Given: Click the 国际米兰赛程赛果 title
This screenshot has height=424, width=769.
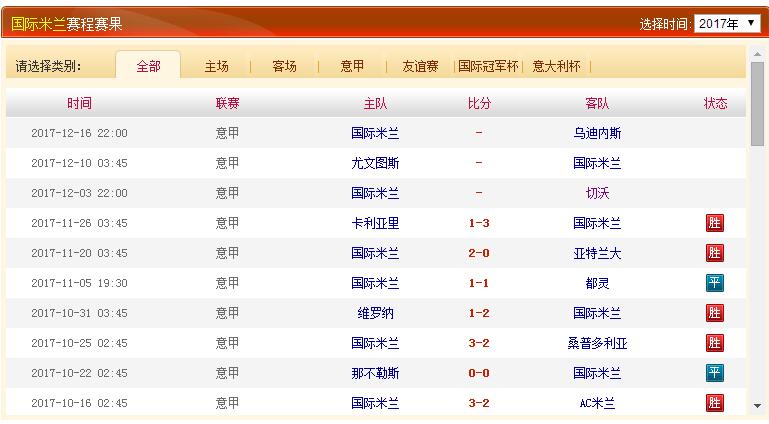Looking at the screenshot, I should [67, 24].
